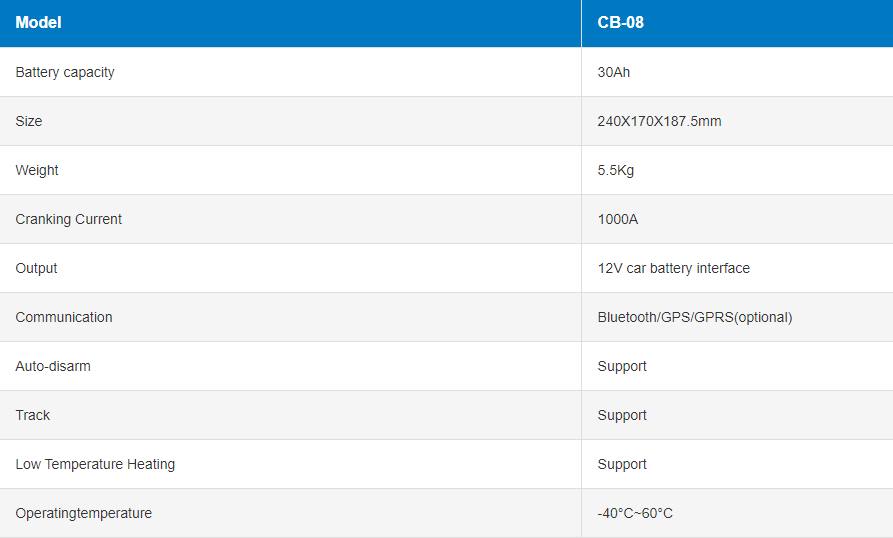The width and height of the screenshot is (893, 538).
Task: Click the Model header cell
Action: pos(38,22)
